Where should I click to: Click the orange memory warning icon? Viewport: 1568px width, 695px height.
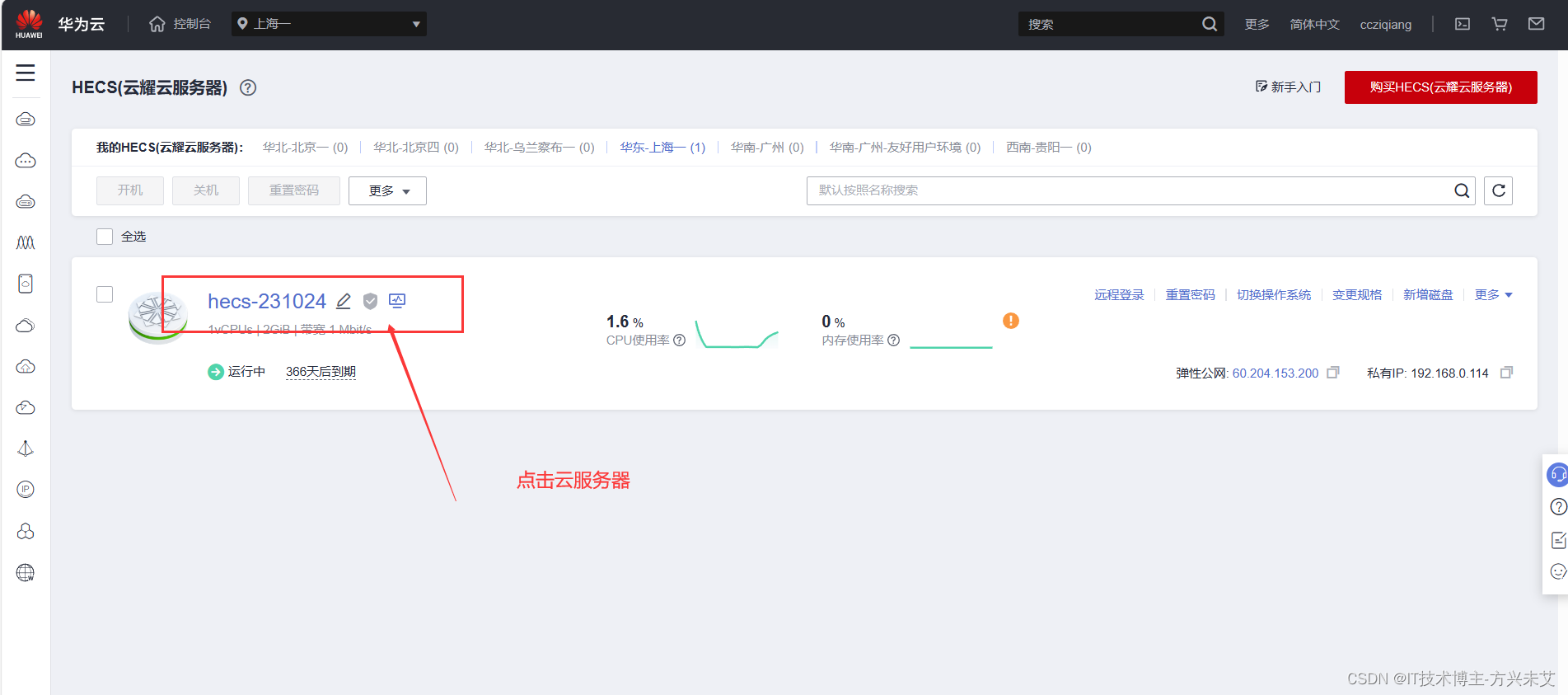1011,321
